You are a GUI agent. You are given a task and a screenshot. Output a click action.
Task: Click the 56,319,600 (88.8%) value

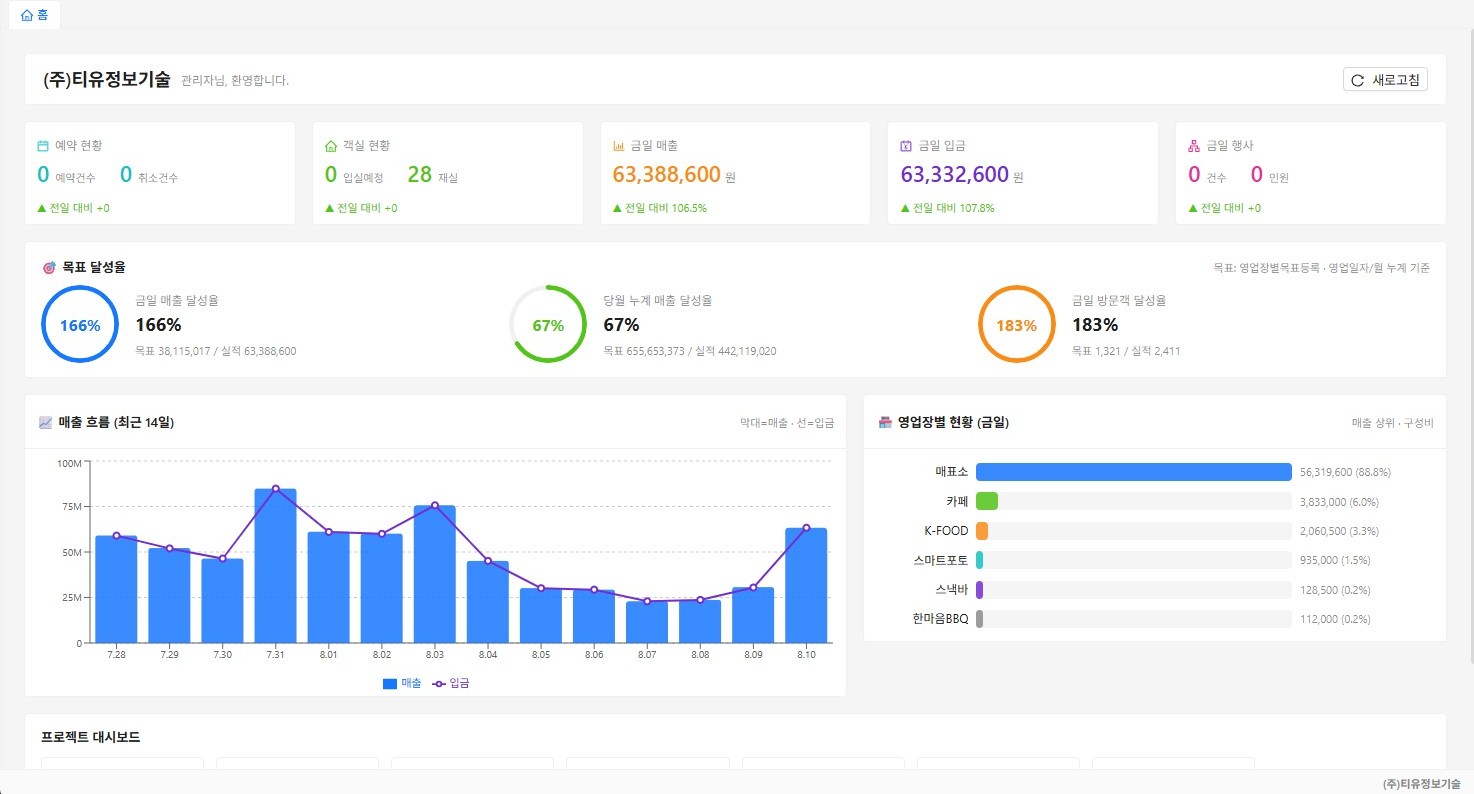(x=1345, y=472)
